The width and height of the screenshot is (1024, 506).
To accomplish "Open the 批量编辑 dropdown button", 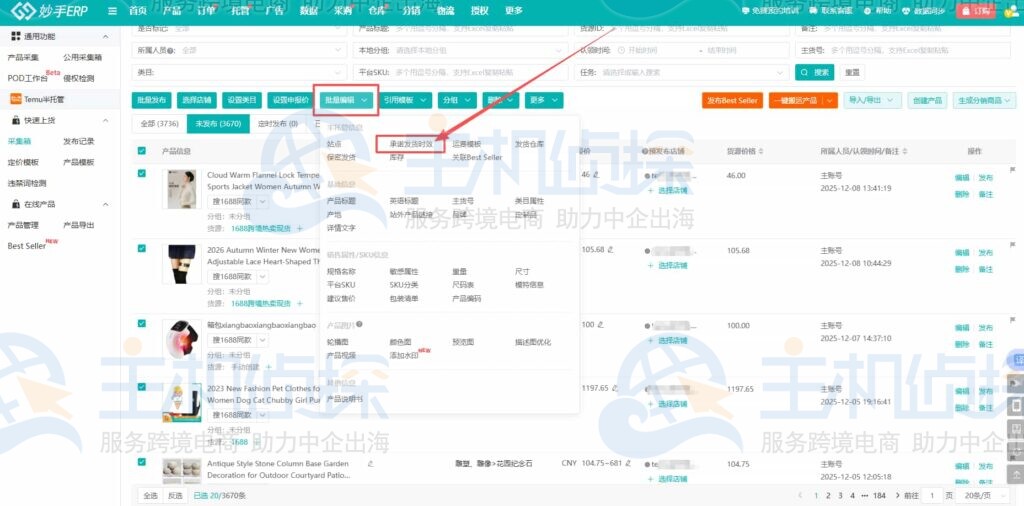I will (345, 100).
